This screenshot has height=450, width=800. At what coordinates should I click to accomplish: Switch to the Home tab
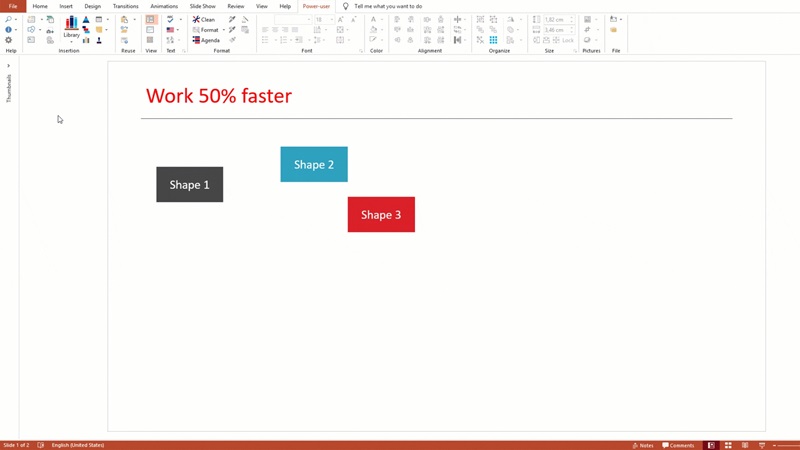pyautogui.click(x=40, y=6)
